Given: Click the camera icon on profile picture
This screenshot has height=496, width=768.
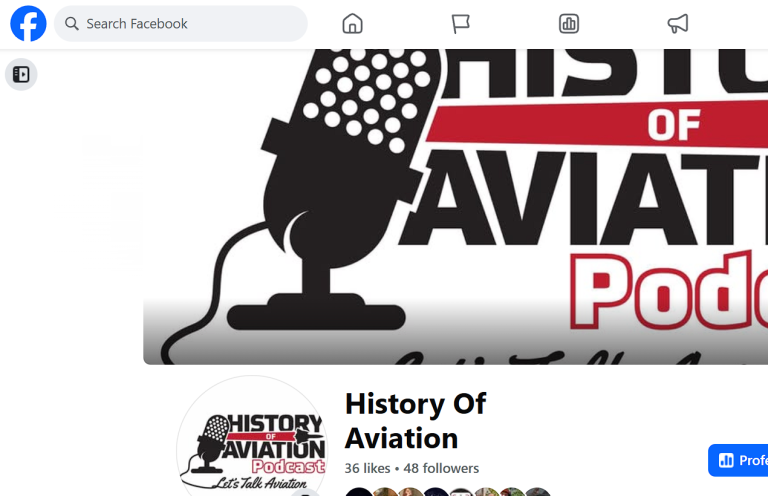Looking at the screenshot, I should pyautogui.click(x=305, y=493).
